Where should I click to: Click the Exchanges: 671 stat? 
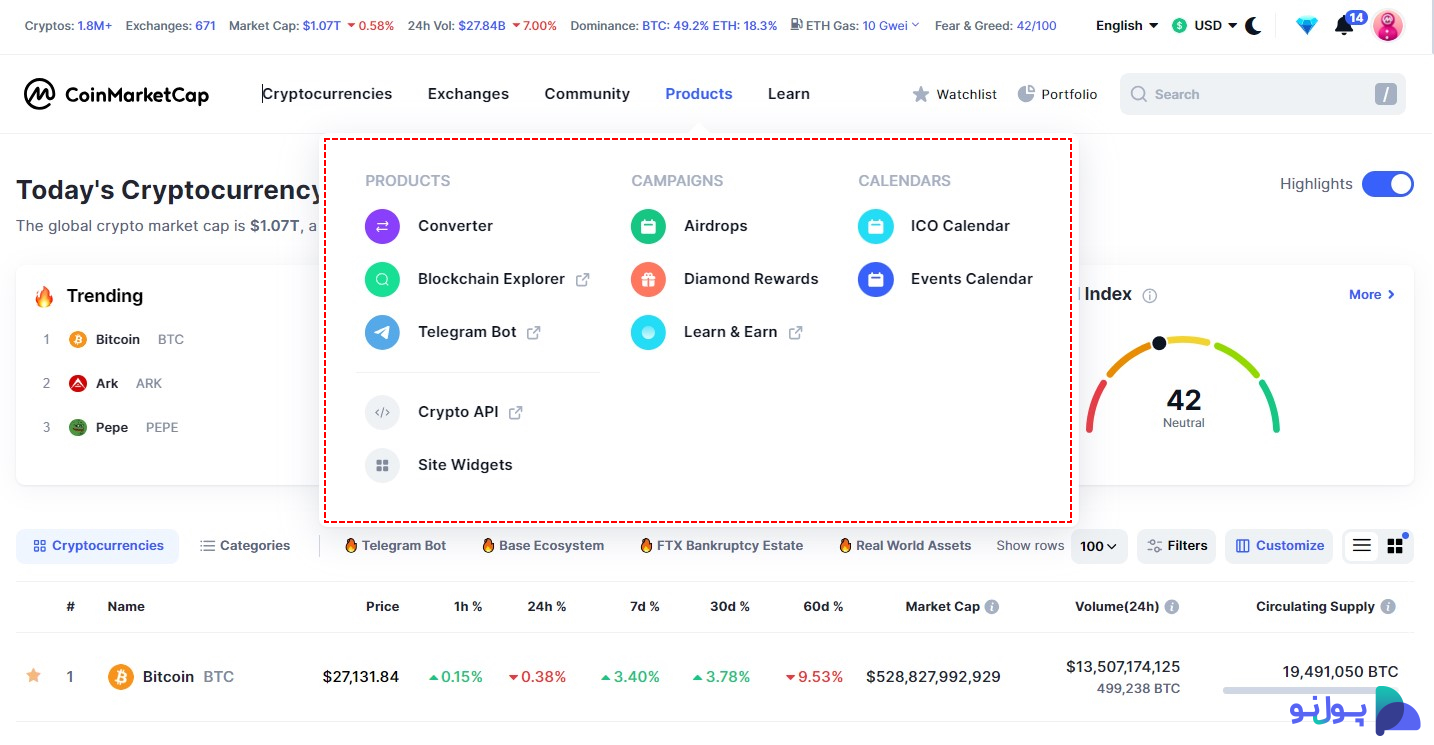(170, 25)
